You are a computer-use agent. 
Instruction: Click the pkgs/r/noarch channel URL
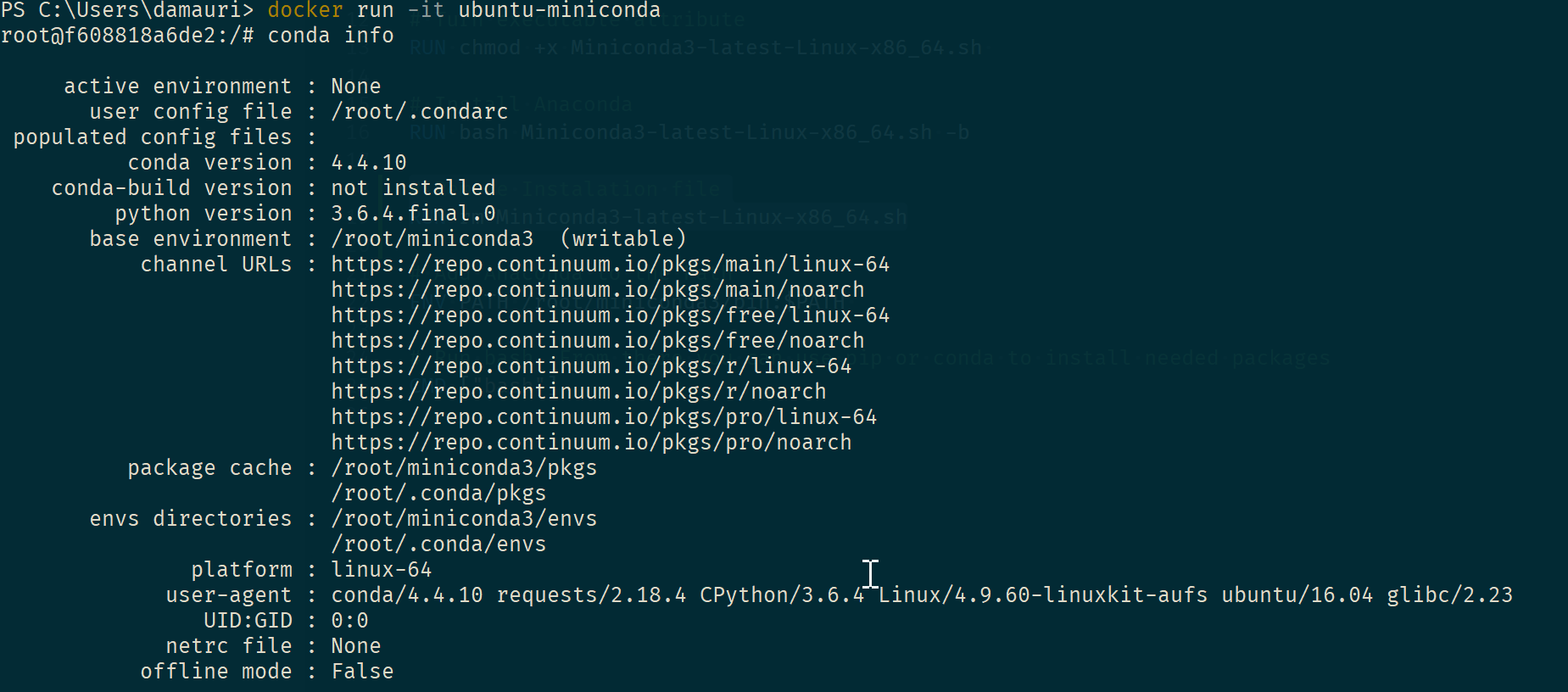point(578,392)
